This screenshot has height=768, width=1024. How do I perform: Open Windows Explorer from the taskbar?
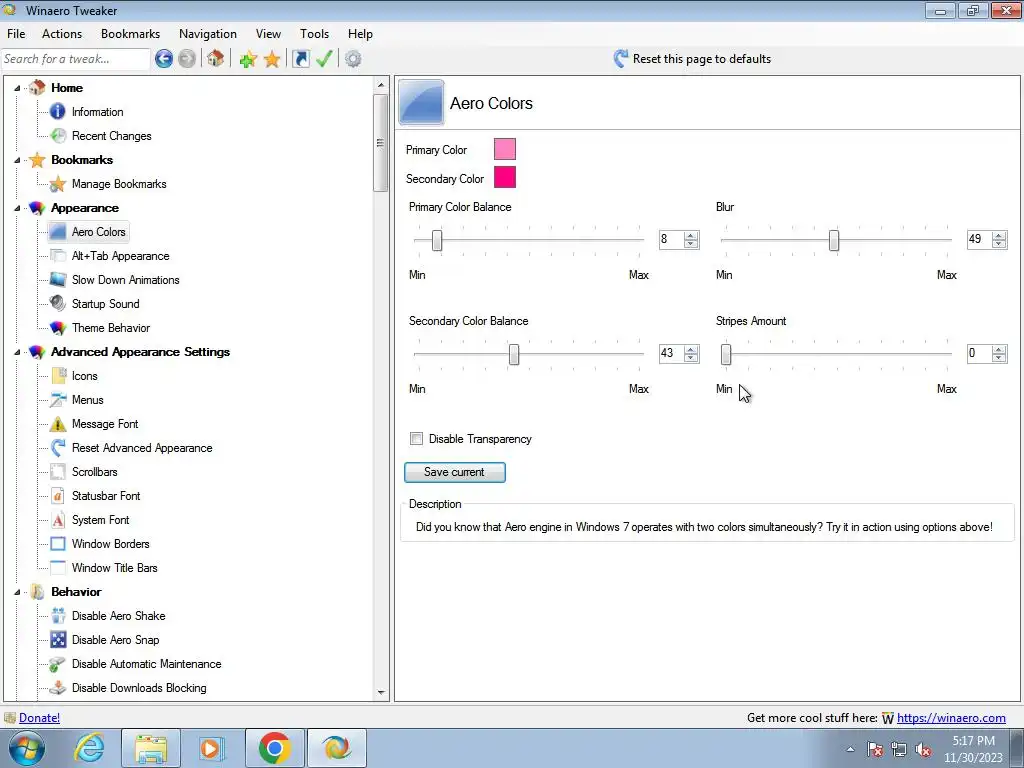[x=151, y=748]
